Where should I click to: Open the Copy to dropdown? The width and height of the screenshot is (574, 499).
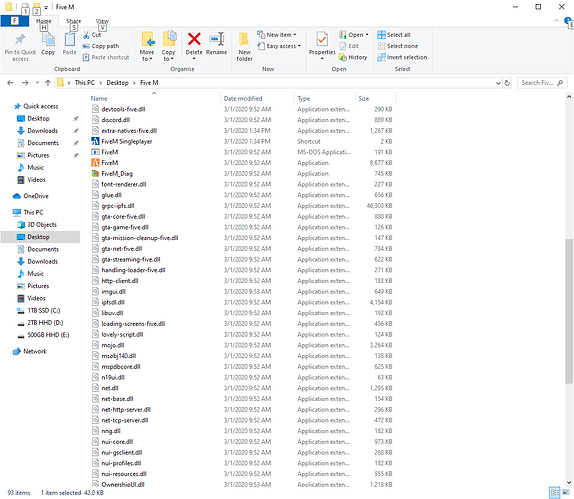click(x=168, y=46)
